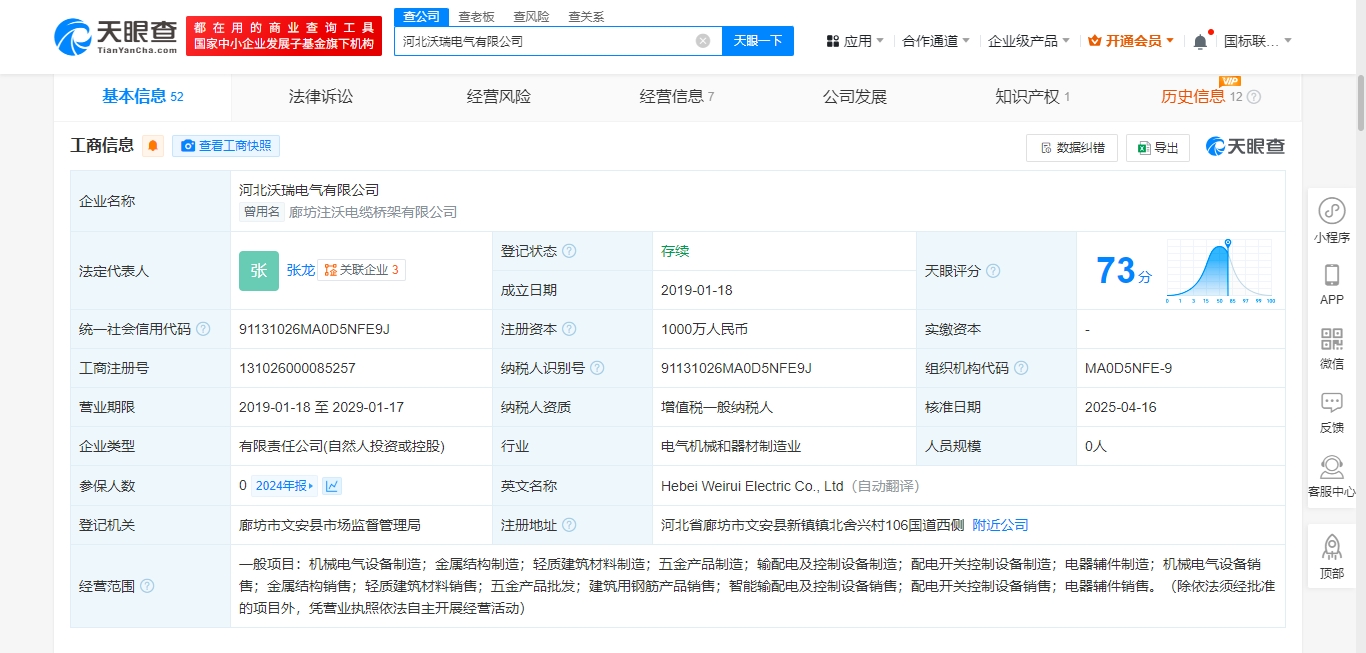Open the 张龙 legal representative link

301,270
